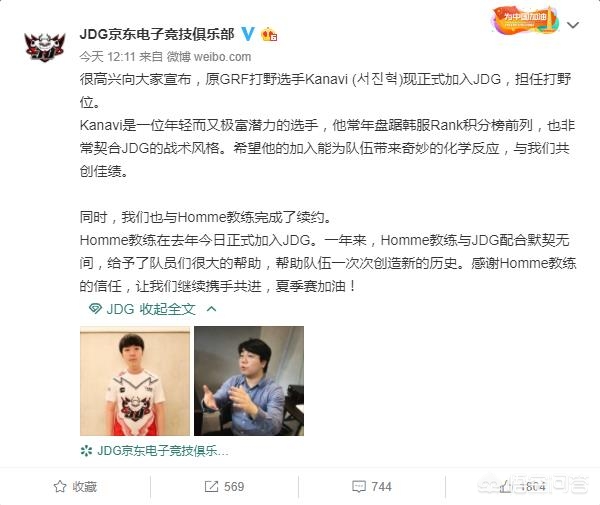600x505 pixels.
Task: Like the post via the thumbs-up icon
Action: pos(504,487)
